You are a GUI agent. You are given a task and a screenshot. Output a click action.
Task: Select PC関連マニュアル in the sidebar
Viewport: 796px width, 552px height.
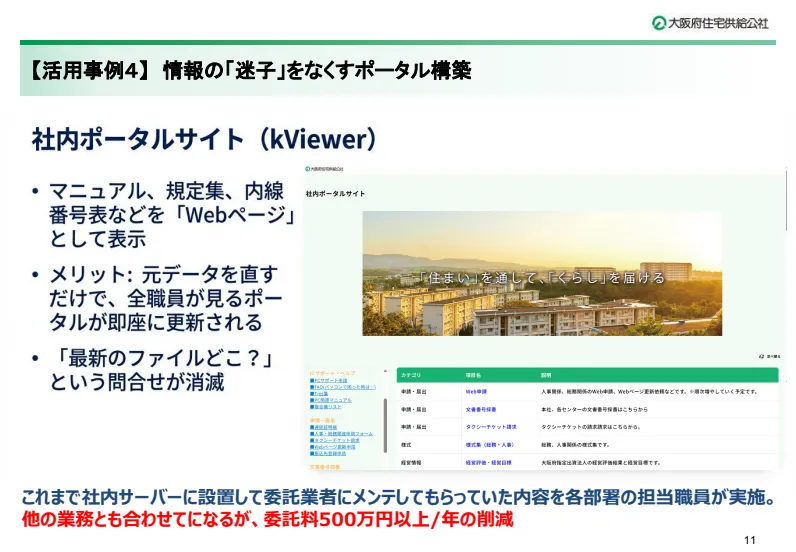tap(333, 400)
